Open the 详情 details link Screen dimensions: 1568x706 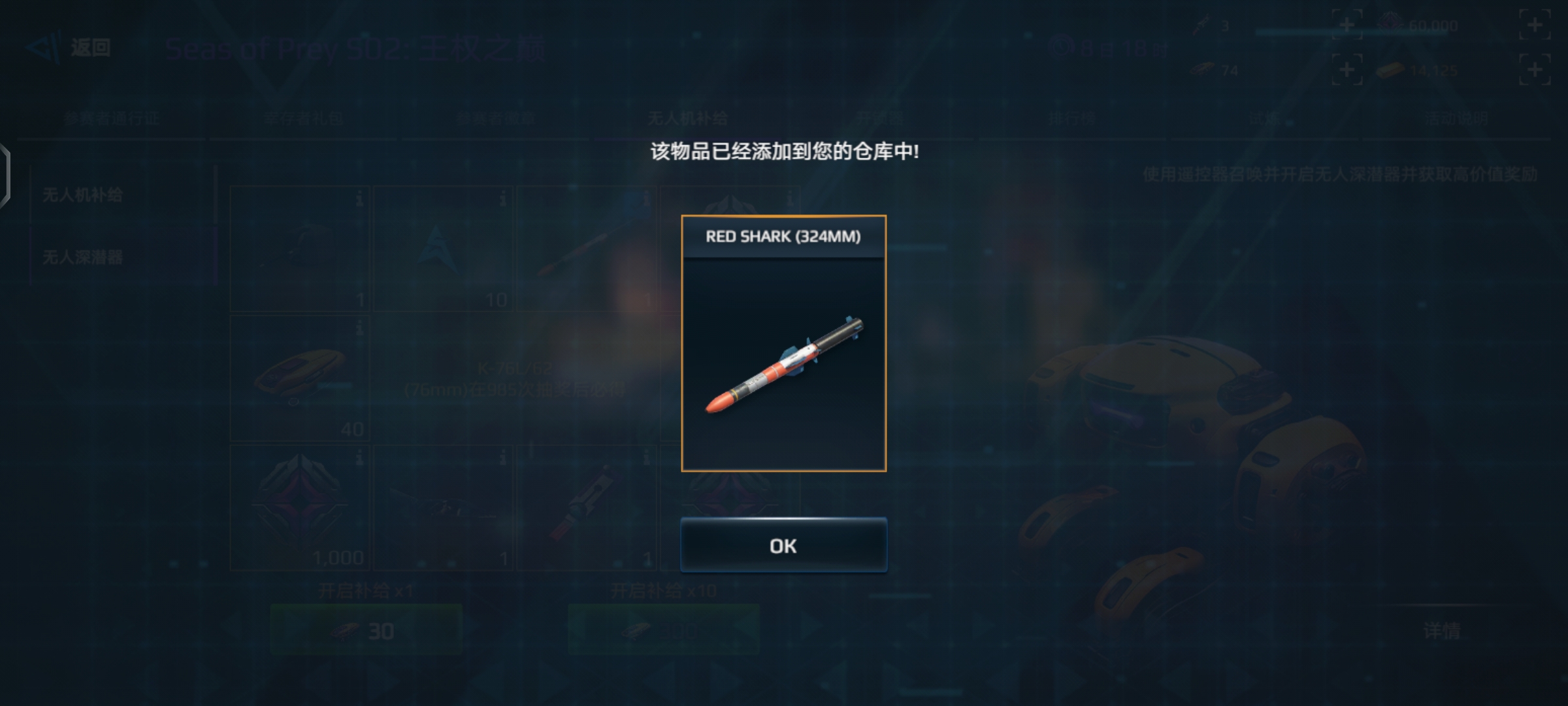click(x=1441, y=631)
